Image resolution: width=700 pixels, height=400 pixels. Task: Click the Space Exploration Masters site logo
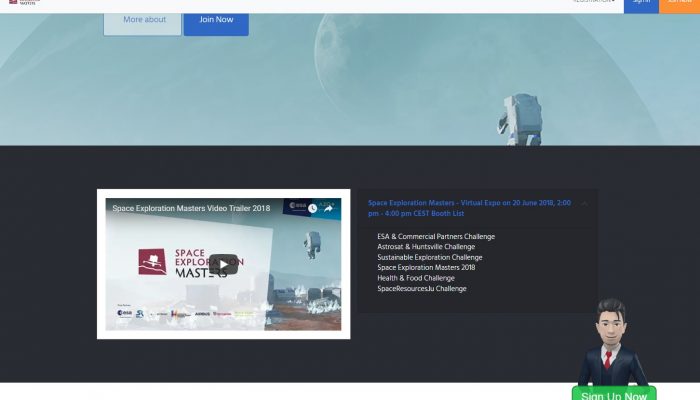coord(20,3)
